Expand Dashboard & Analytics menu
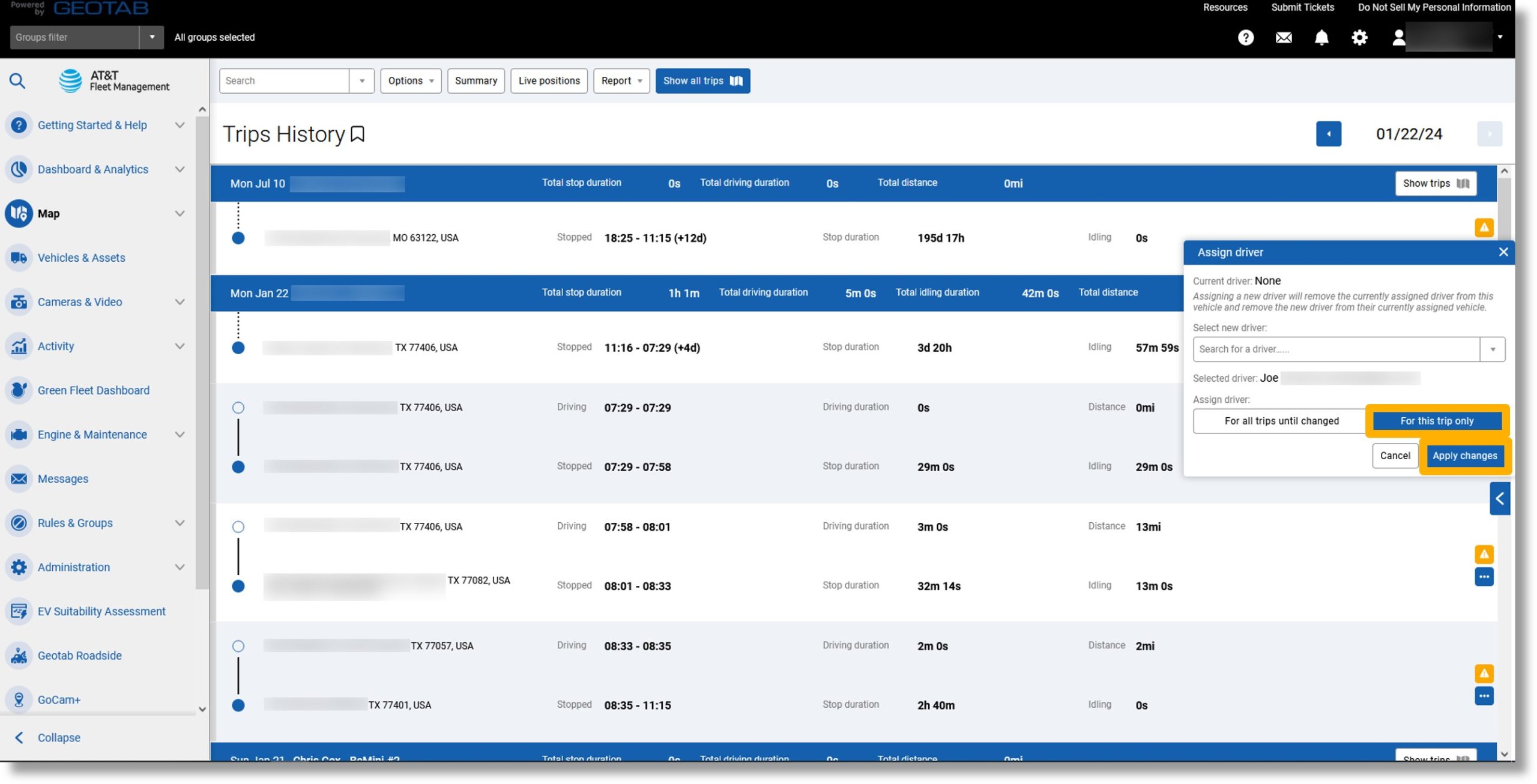 [180, 169]
